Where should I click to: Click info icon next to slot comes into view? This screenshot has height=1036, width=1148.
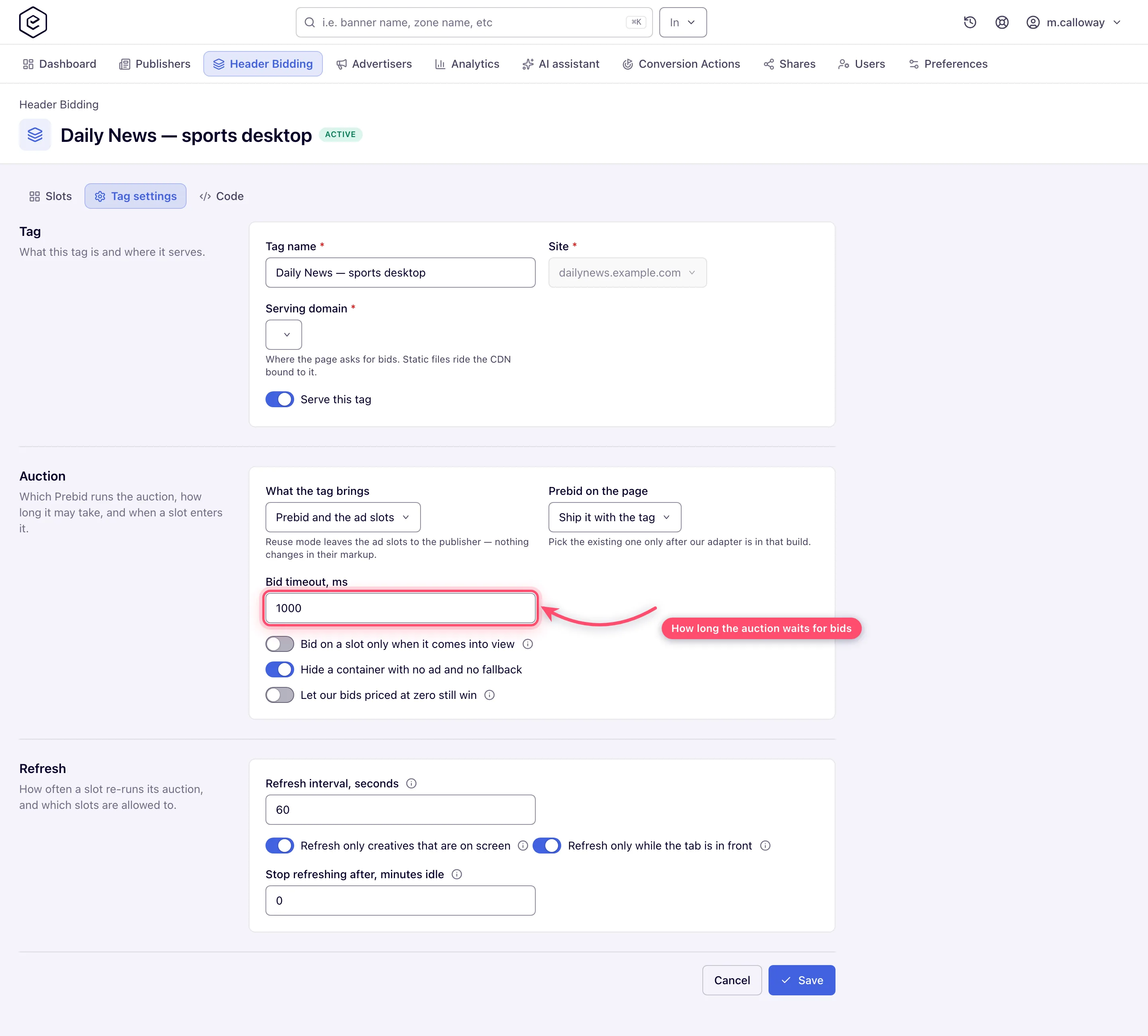point(528,644)
